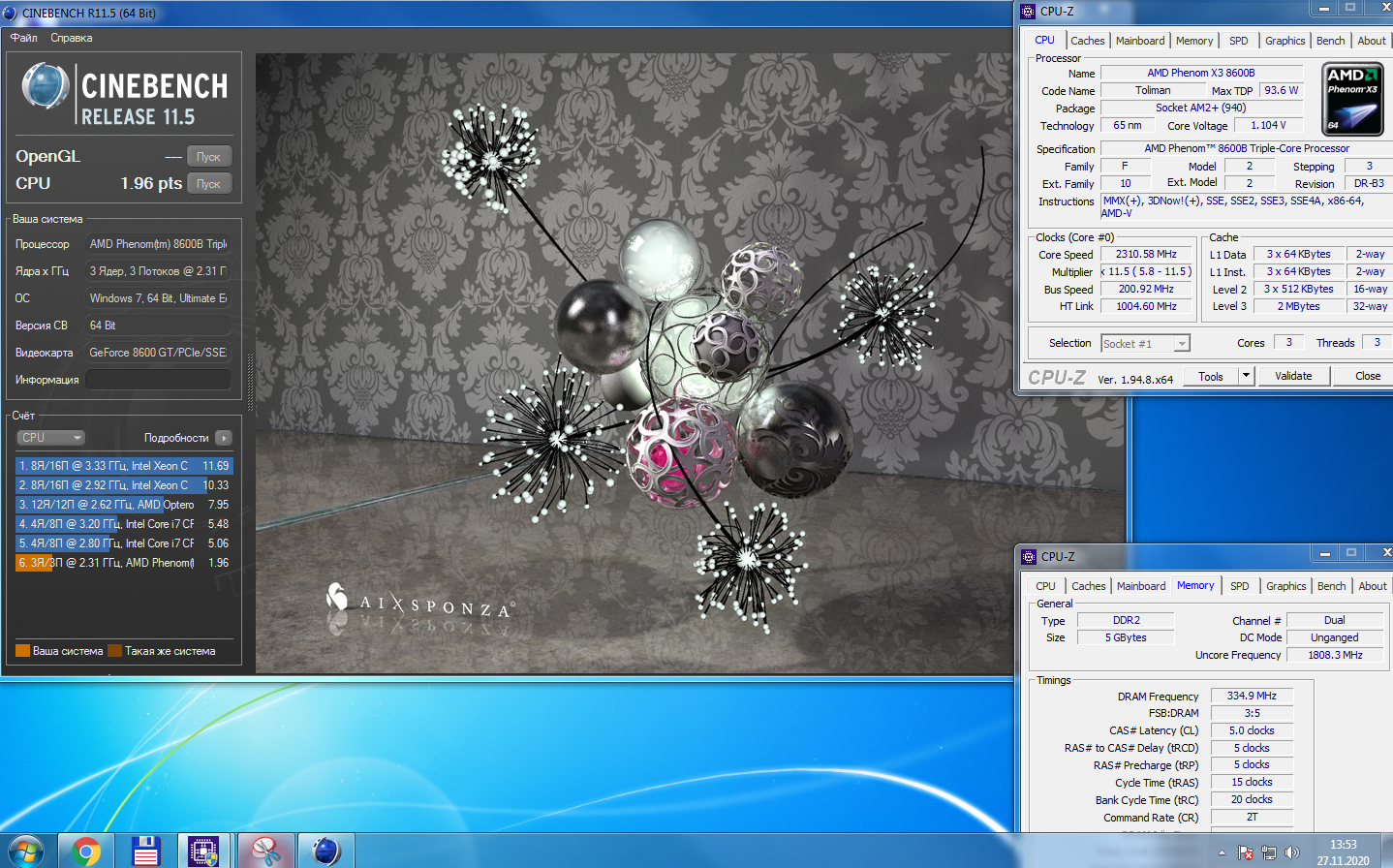Open Mainboard tab in upper CPU-Z window

pos(1140,41)
